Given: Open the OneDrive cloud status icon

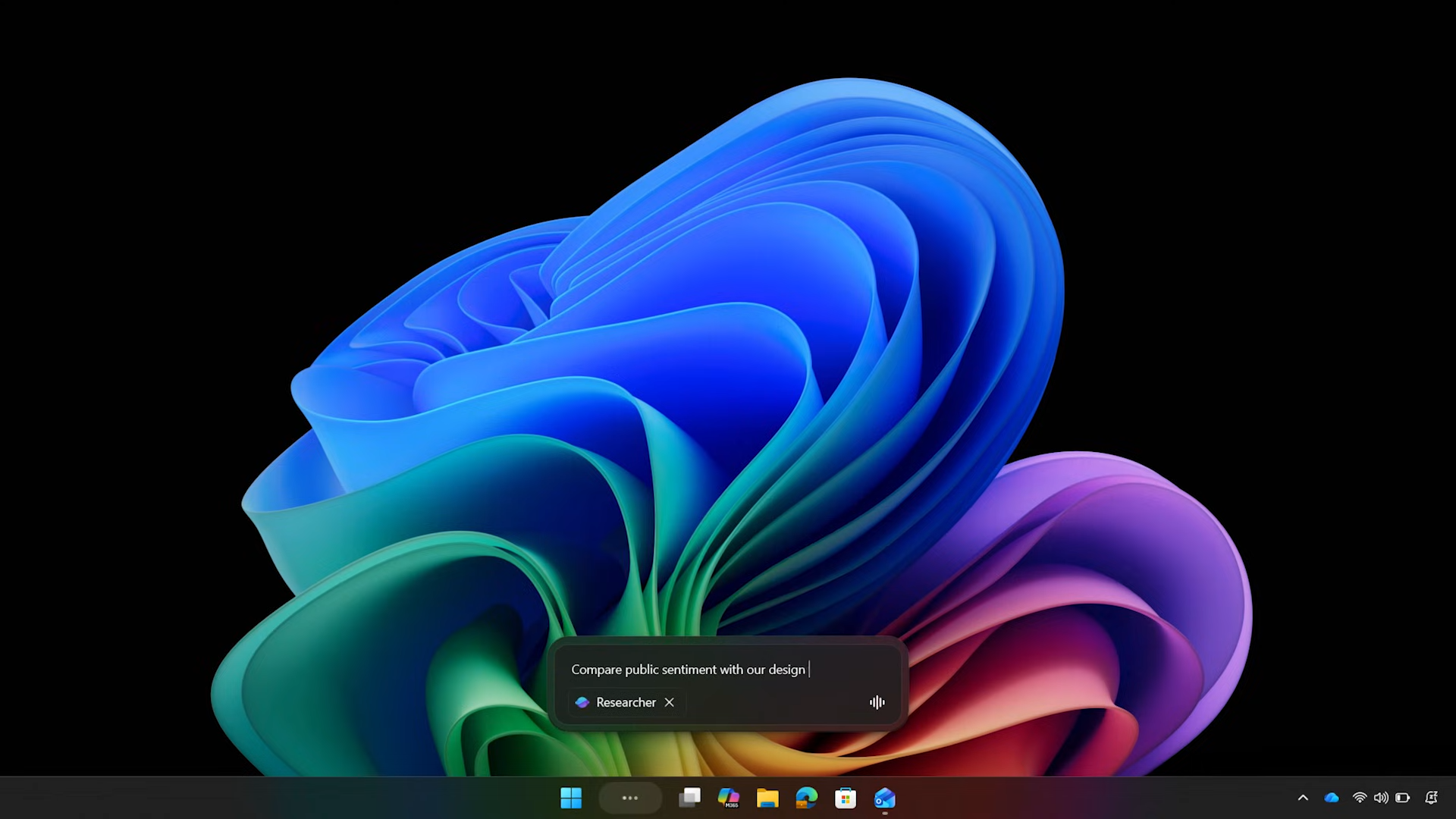Looking at the screenshot, I should [1331, 798].
